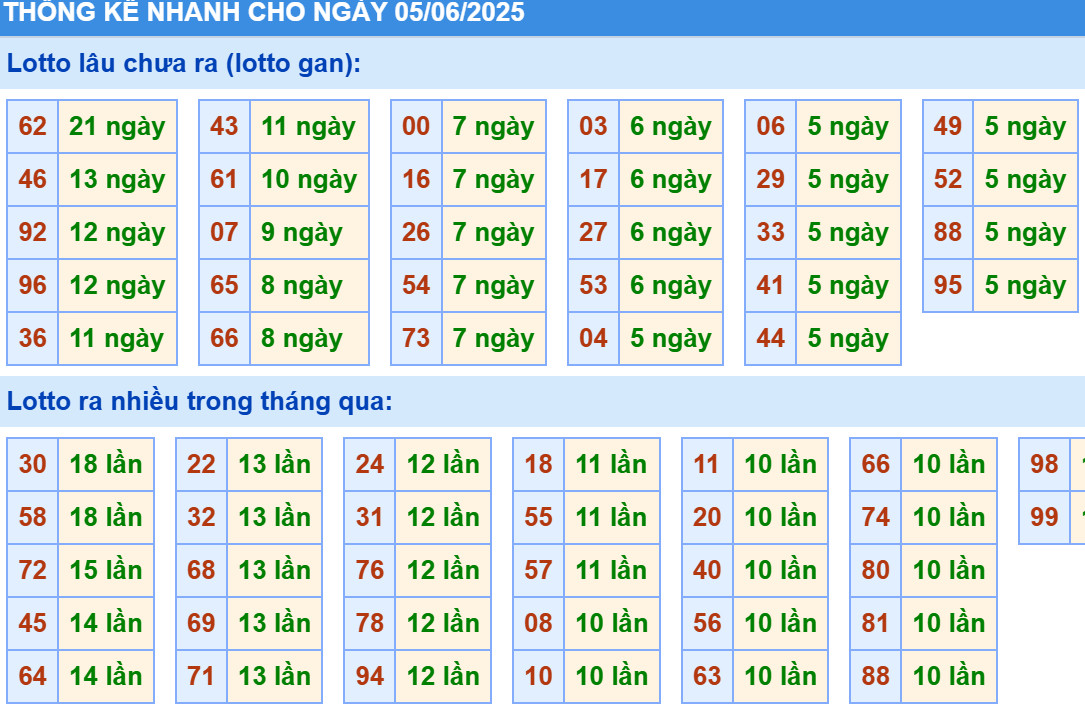Image resolution: width=1085 pixels, height=705 pixels.
Task: Click the cell for number 65 with 8 ngày
Action: [223, 285]
